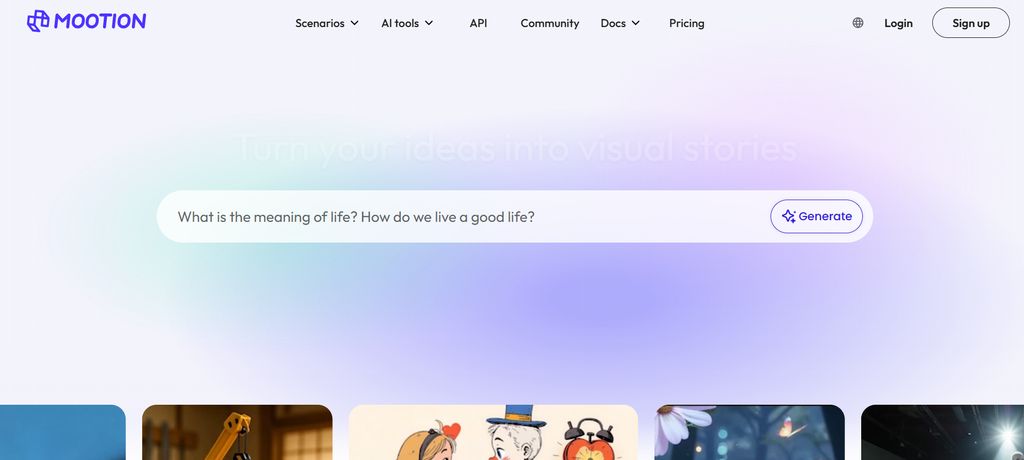This screenshot has height=460, width=1024.
Task: Click the Generate button
Action: pyautogui.click(x=816, y=216)
